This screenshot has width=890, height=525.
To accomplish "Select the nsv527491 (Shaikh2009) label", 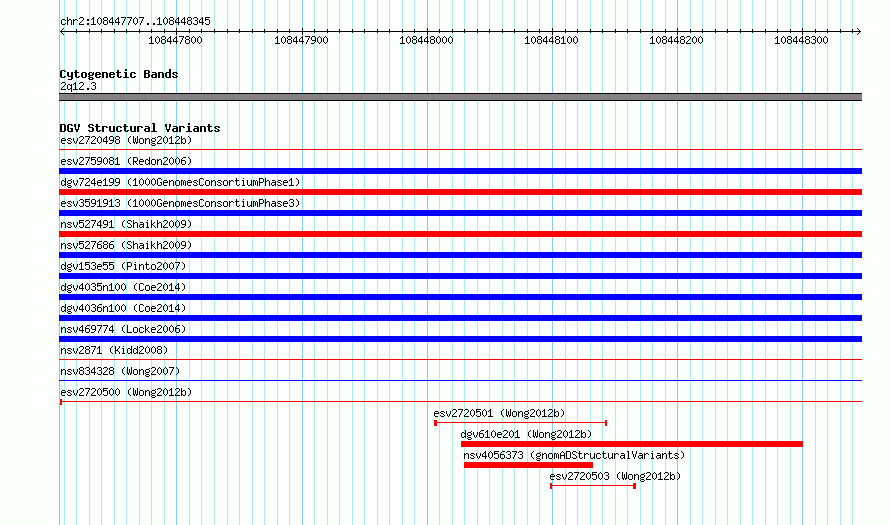I will click(126, 224).
